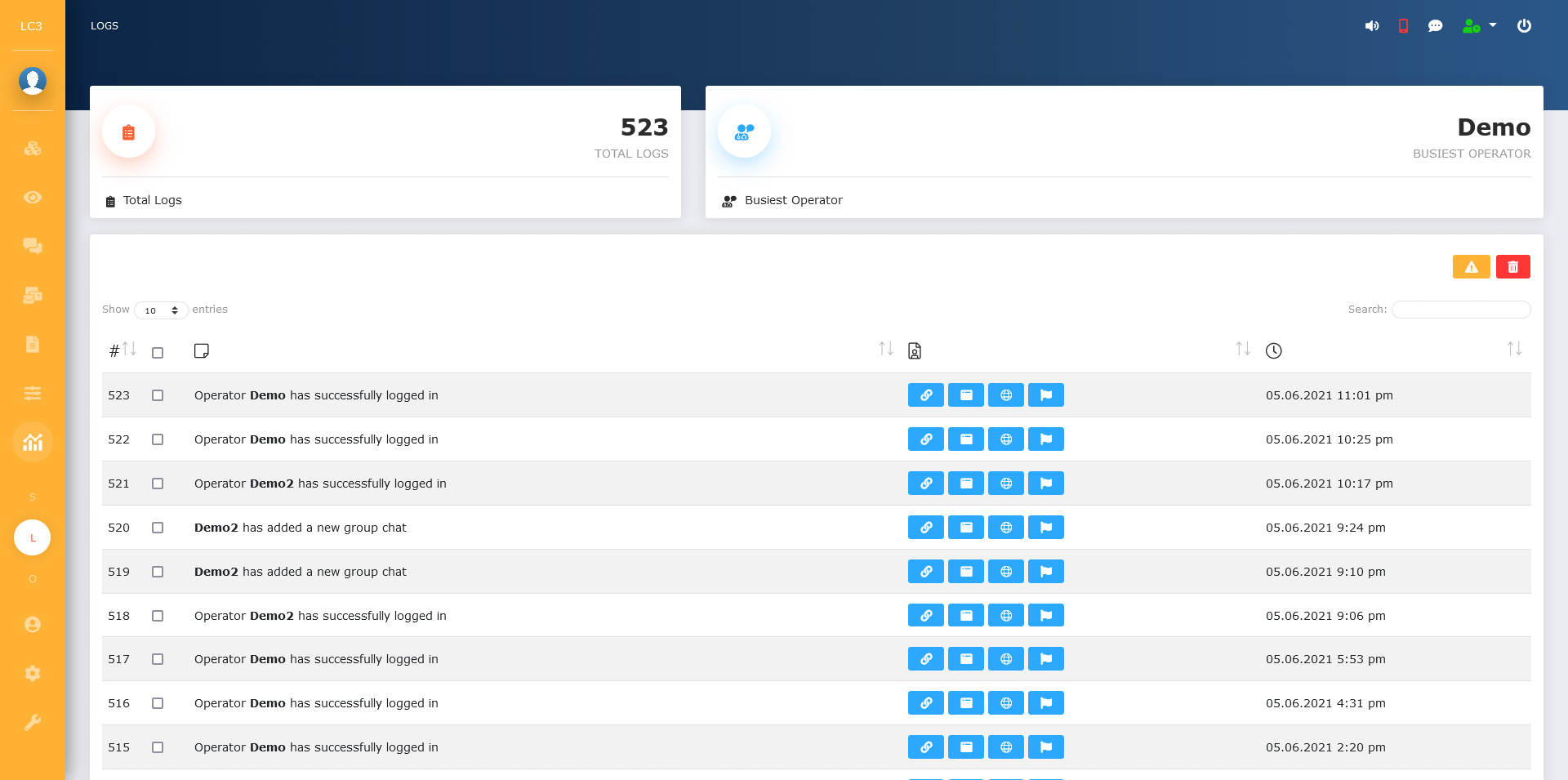This screenshot has height=780, width=1568.
Task: Click the window icon button for log 516
Action: (966, 703)
